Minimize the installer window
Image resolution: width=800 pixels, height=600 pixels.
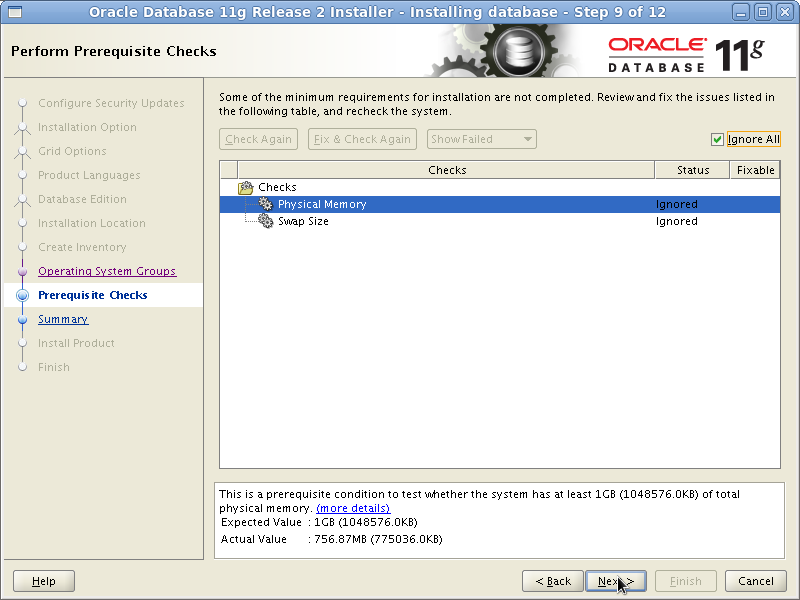tap(741, 12)
